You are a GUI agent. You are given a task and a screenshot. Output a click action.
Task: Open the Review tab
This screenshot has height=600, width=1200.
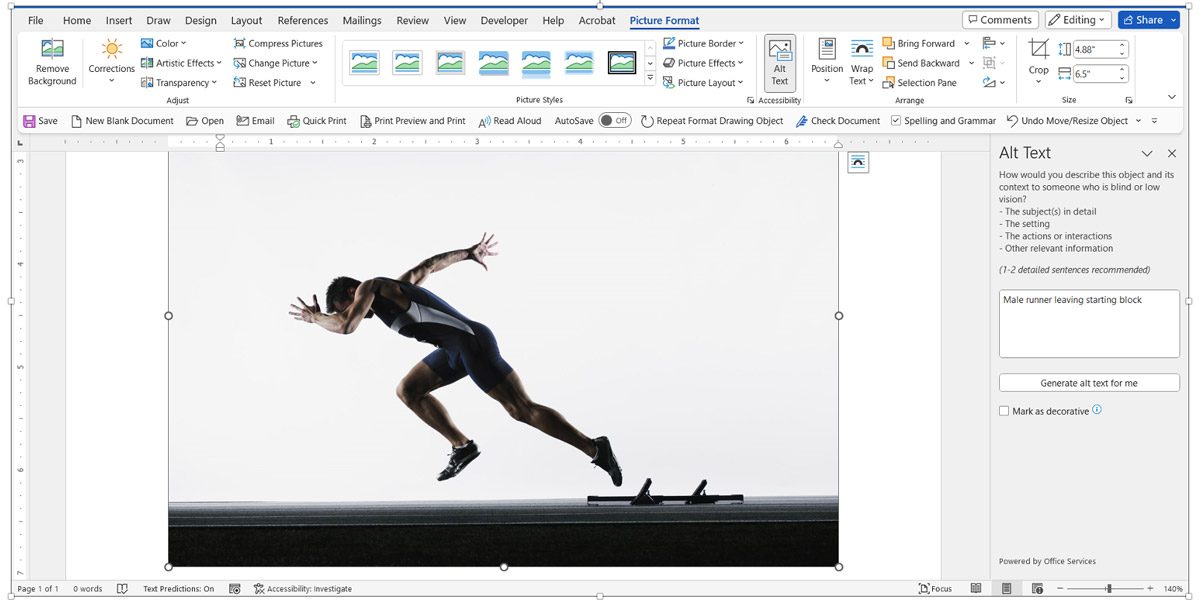tap(412, 20)
